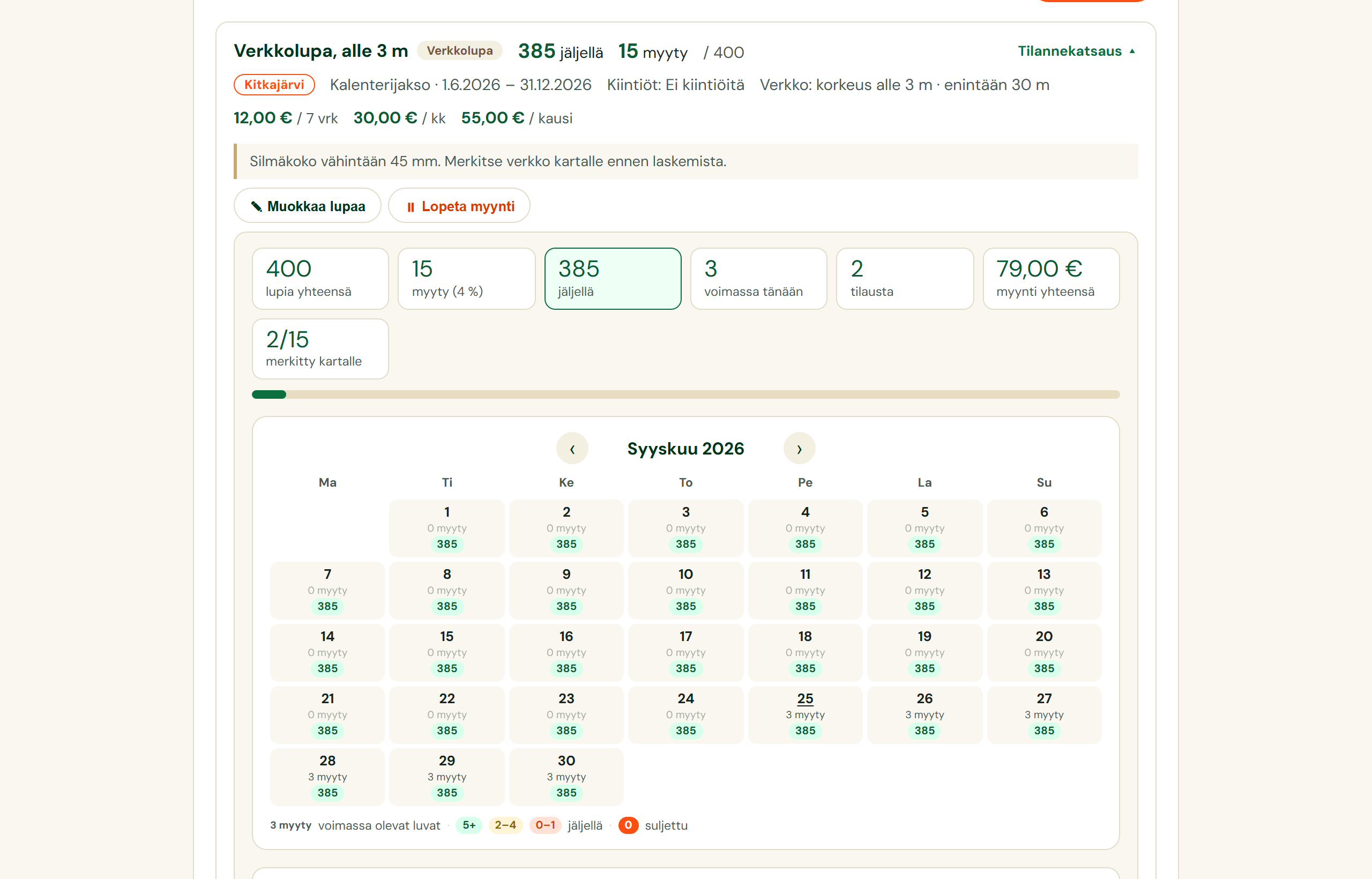Click the 55,00 € / kausi price
This screenshot has height=879, width=1372.
point(517,118)
